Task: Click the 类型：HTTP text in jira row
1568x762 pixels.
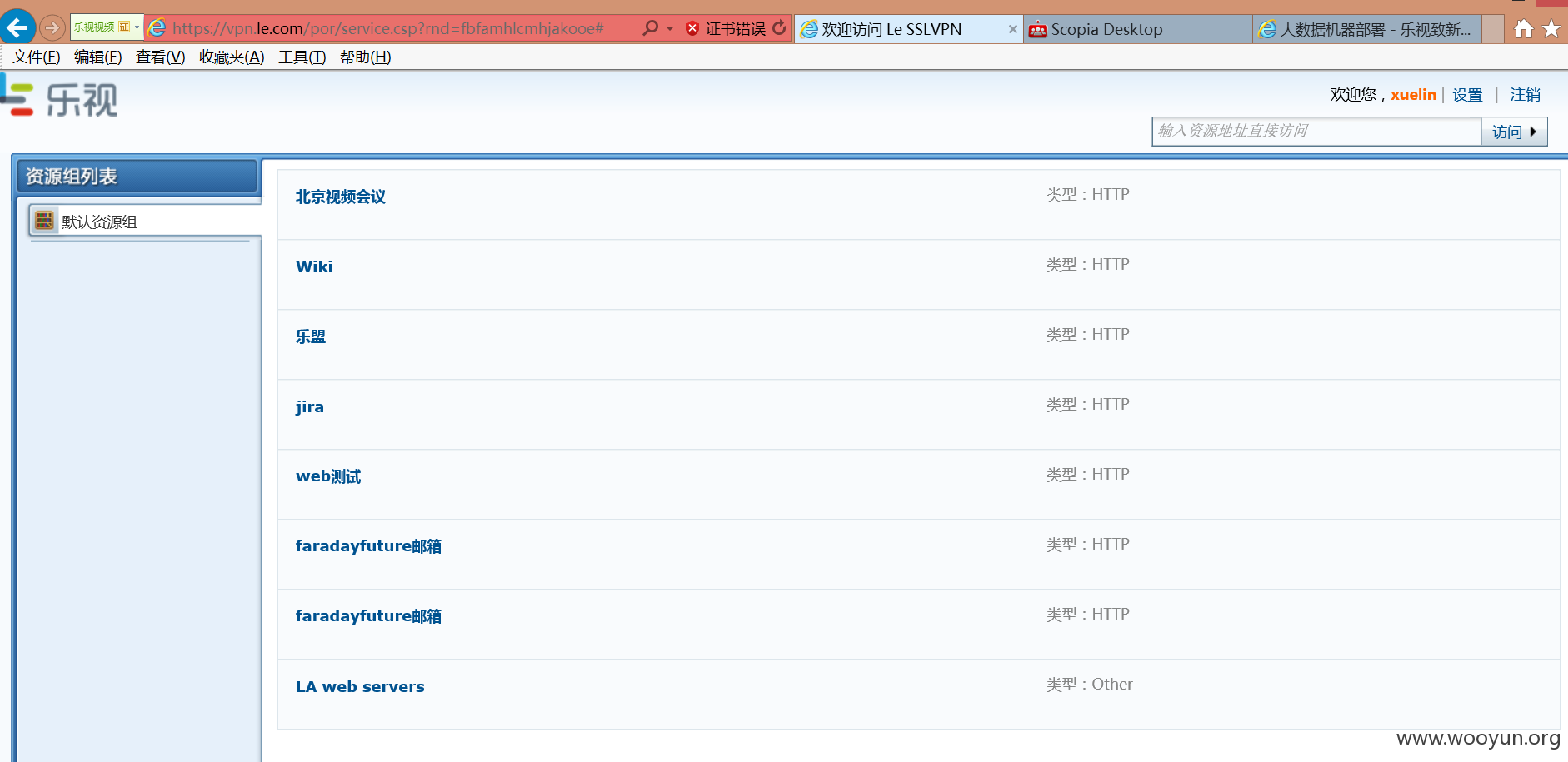Action: coord(1087,405)
